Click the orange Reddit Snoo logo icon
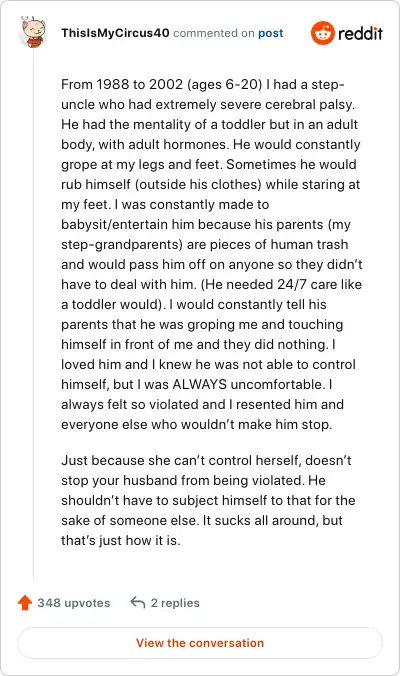Screen dimensions: 400x676 tap(322, 33)
